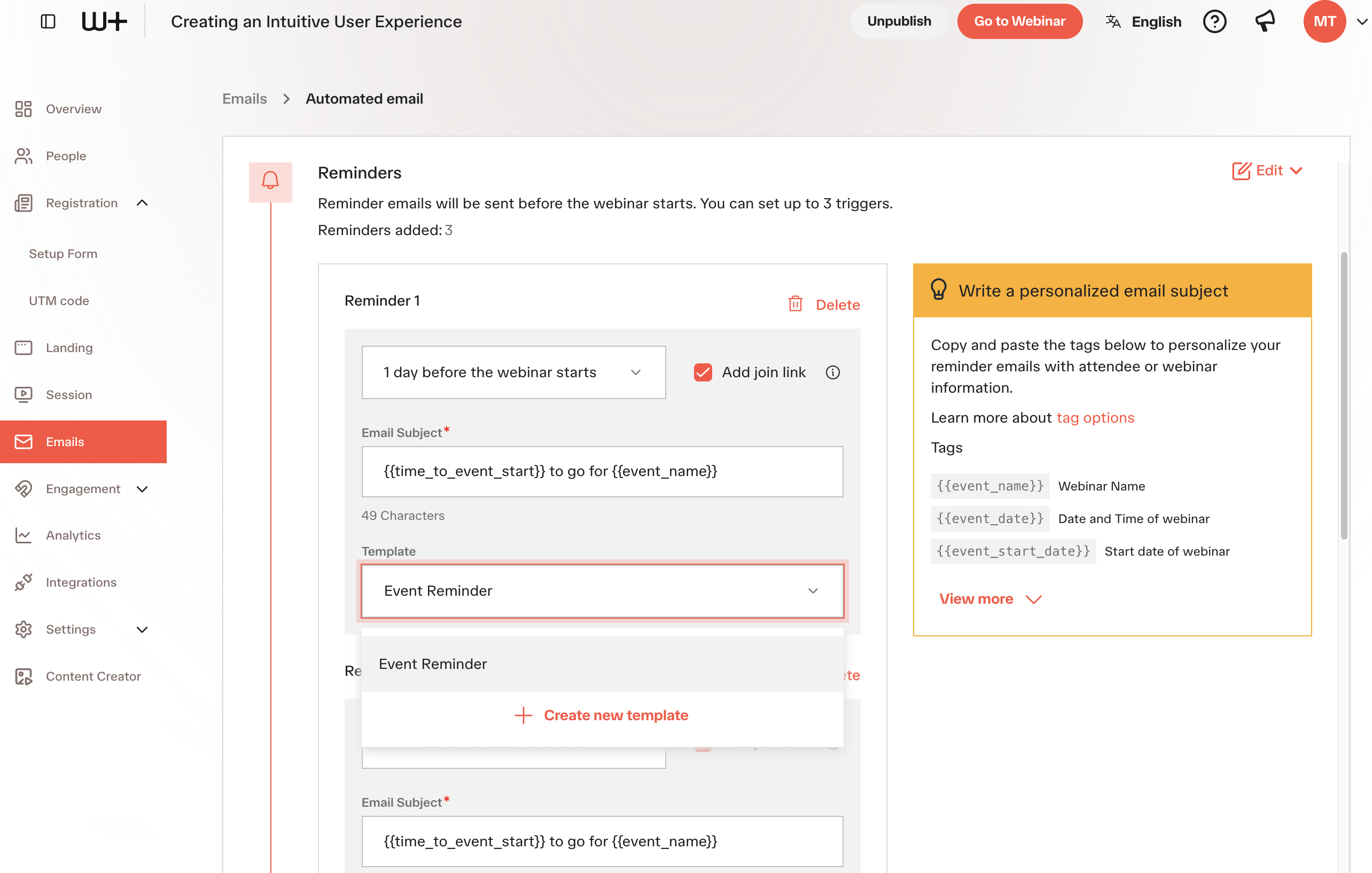The image size is (1372, 873).
Task: Expand the Engagement menu chevron
Action: click(143, 489)
